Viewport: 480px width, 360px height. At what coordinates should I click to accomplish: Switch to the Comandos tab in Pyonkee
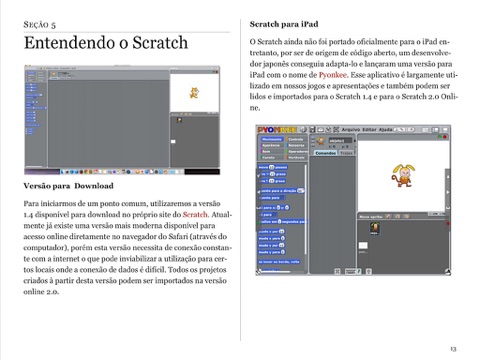click(325, 153)
